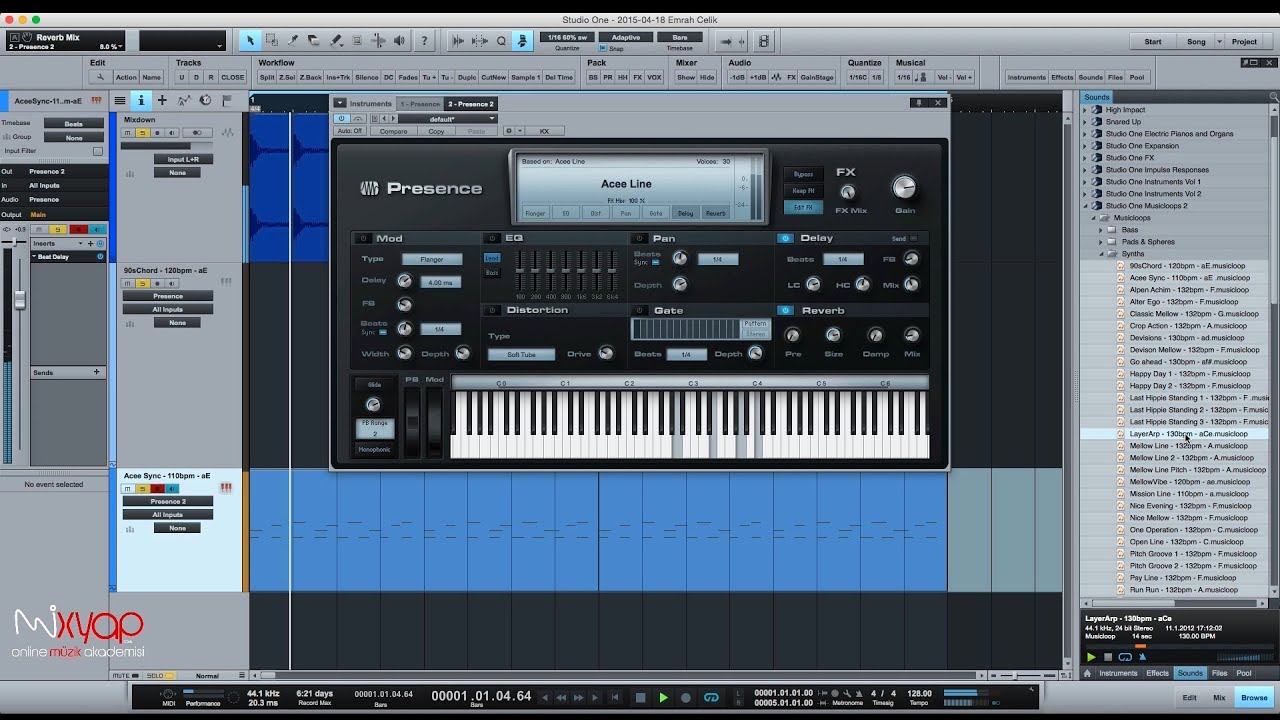This screenshot has width=1280, height=720.
Task: Toggle the FX Bypass button in Presence
Action: [803, 174]
